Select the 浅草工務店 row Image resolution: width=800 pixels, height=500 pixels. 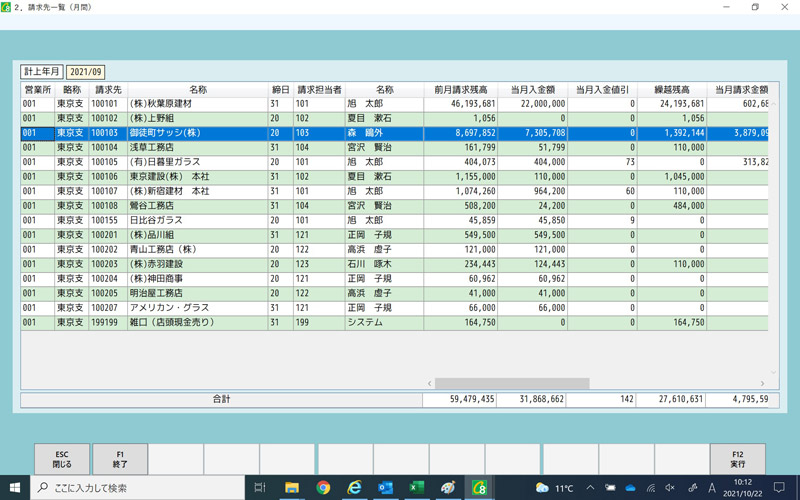point(394,147)
